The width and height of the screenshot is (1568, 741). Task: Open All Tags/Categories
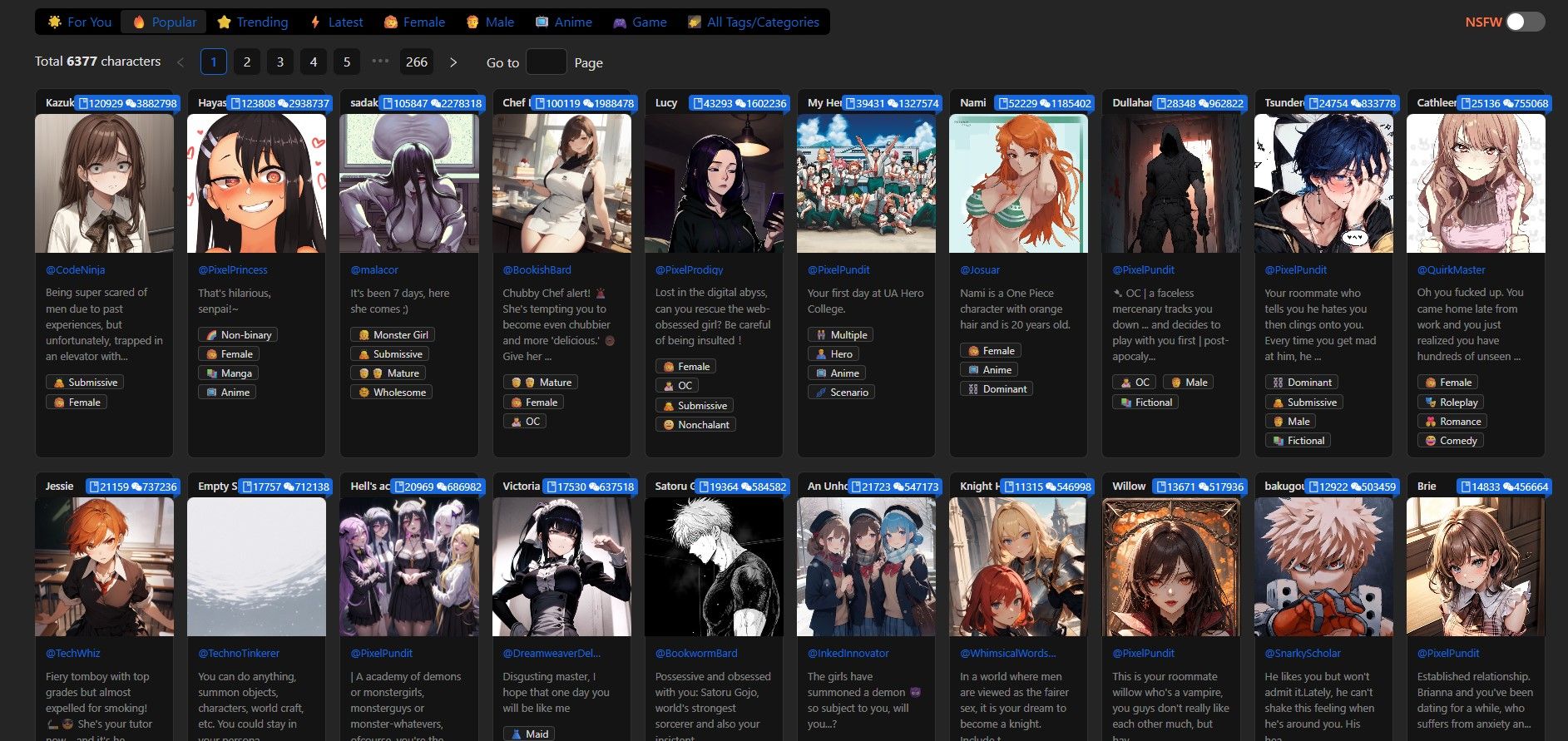[754, 22]
